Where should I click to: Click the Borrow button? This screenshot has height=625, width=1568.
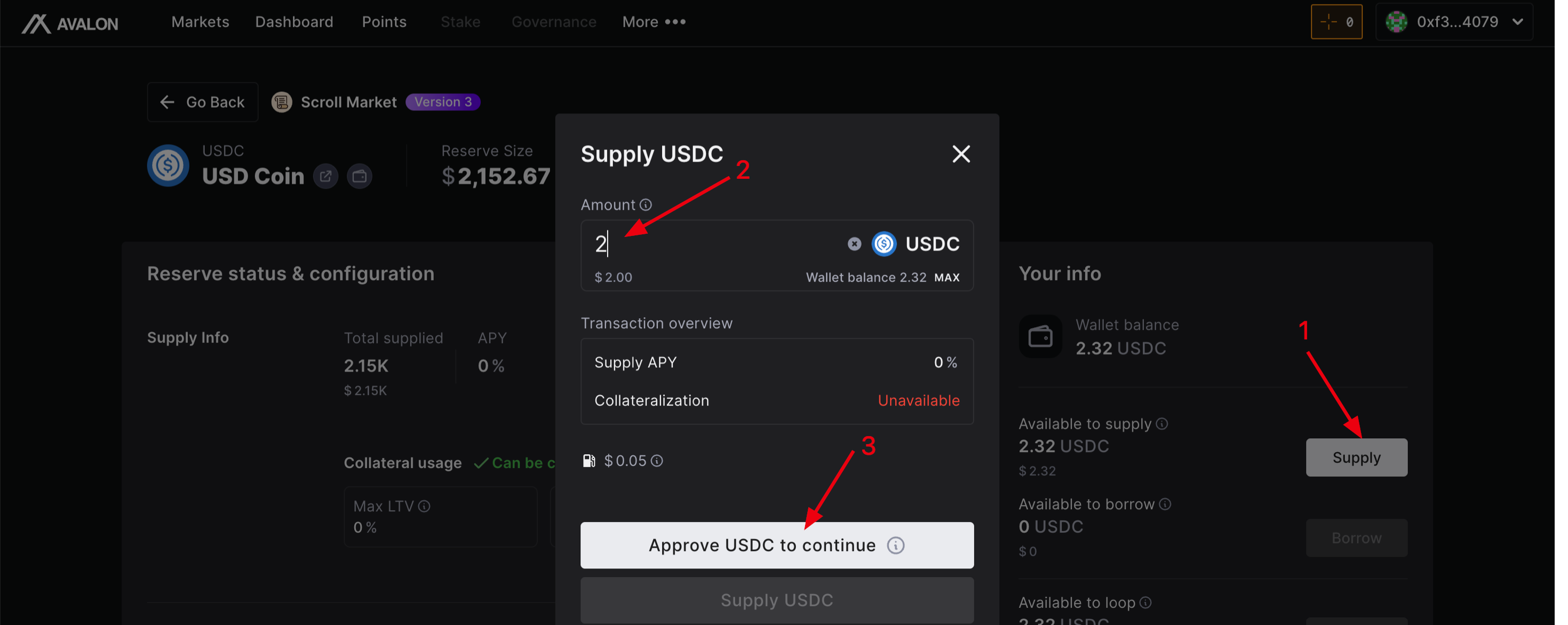pyautogui.click(x=1356, y=538)
